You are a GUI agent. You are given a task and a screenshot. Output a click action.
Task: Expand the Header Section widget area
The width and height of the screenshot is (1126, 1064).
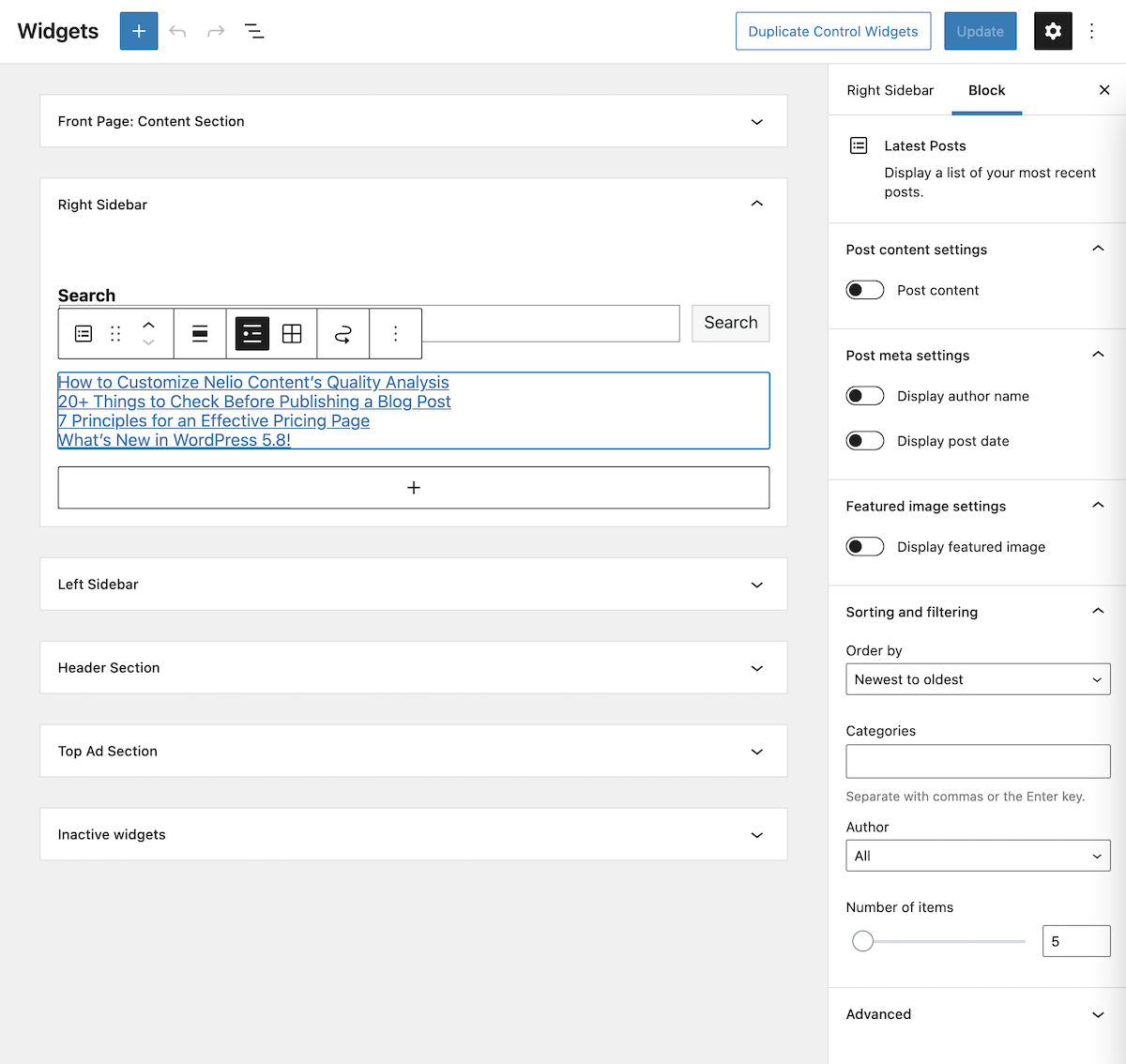point(414,668)
